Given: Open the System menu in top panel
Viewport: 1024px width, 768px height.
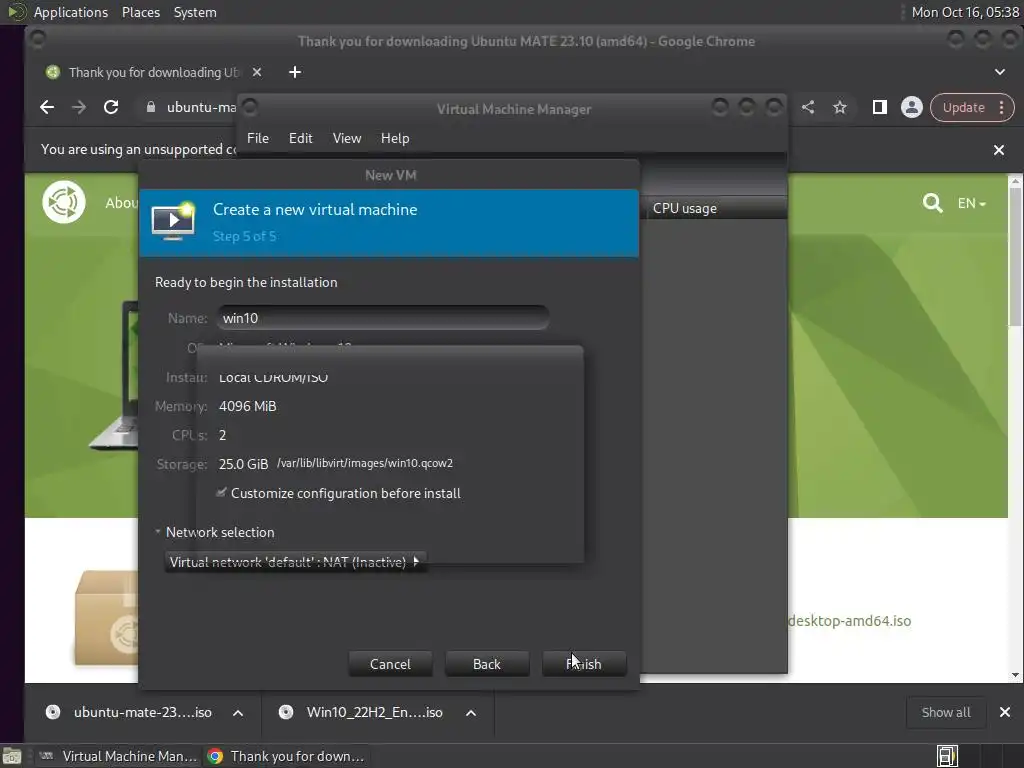Looking at the screenshot, I should 195,12.
